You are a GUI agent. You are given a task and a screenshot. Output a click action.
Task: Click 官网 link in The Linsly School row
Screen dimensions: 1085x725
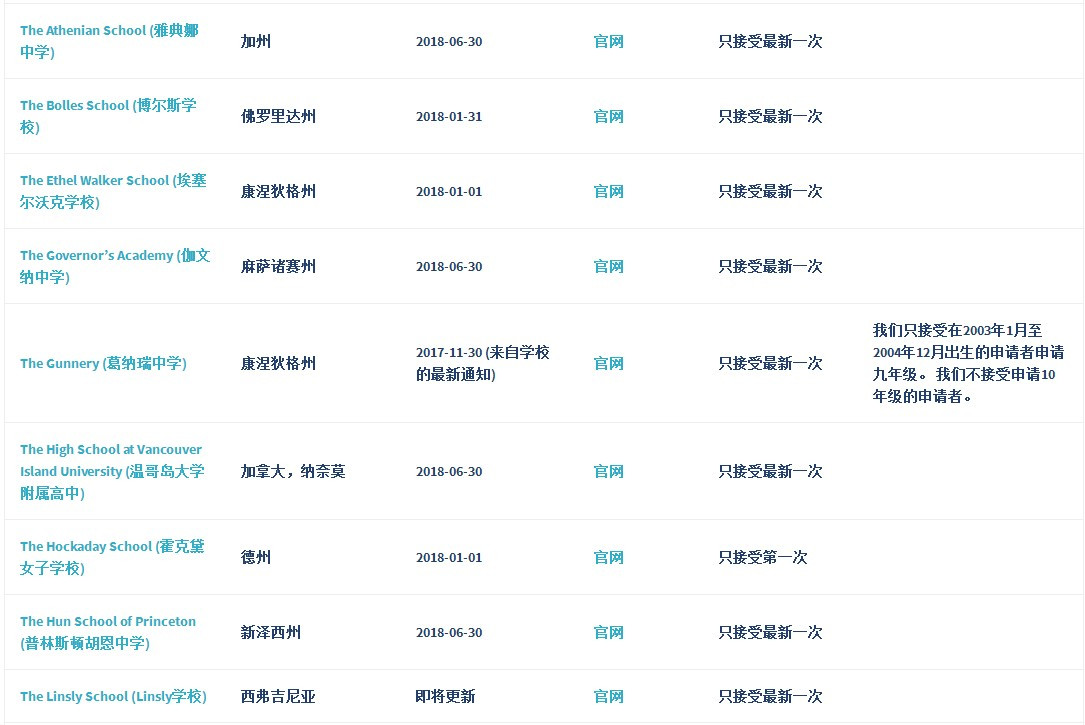point(608,696)
